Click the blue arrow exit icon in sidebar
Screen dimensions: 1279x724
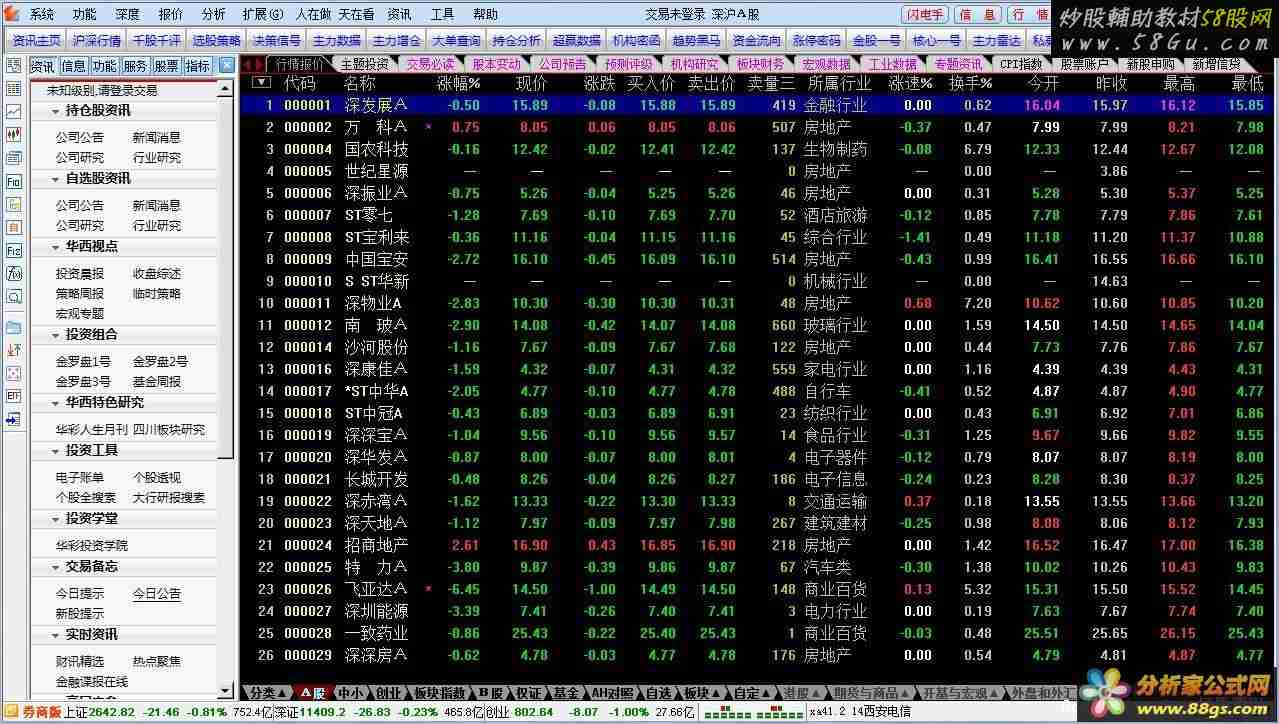coord(14,420)
